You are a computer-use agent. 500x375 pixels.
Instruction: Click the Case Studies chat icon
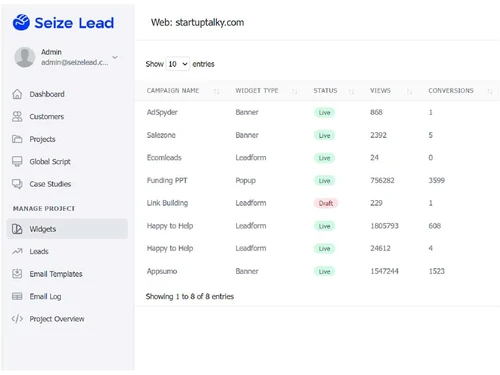click(x=17, y=184)
